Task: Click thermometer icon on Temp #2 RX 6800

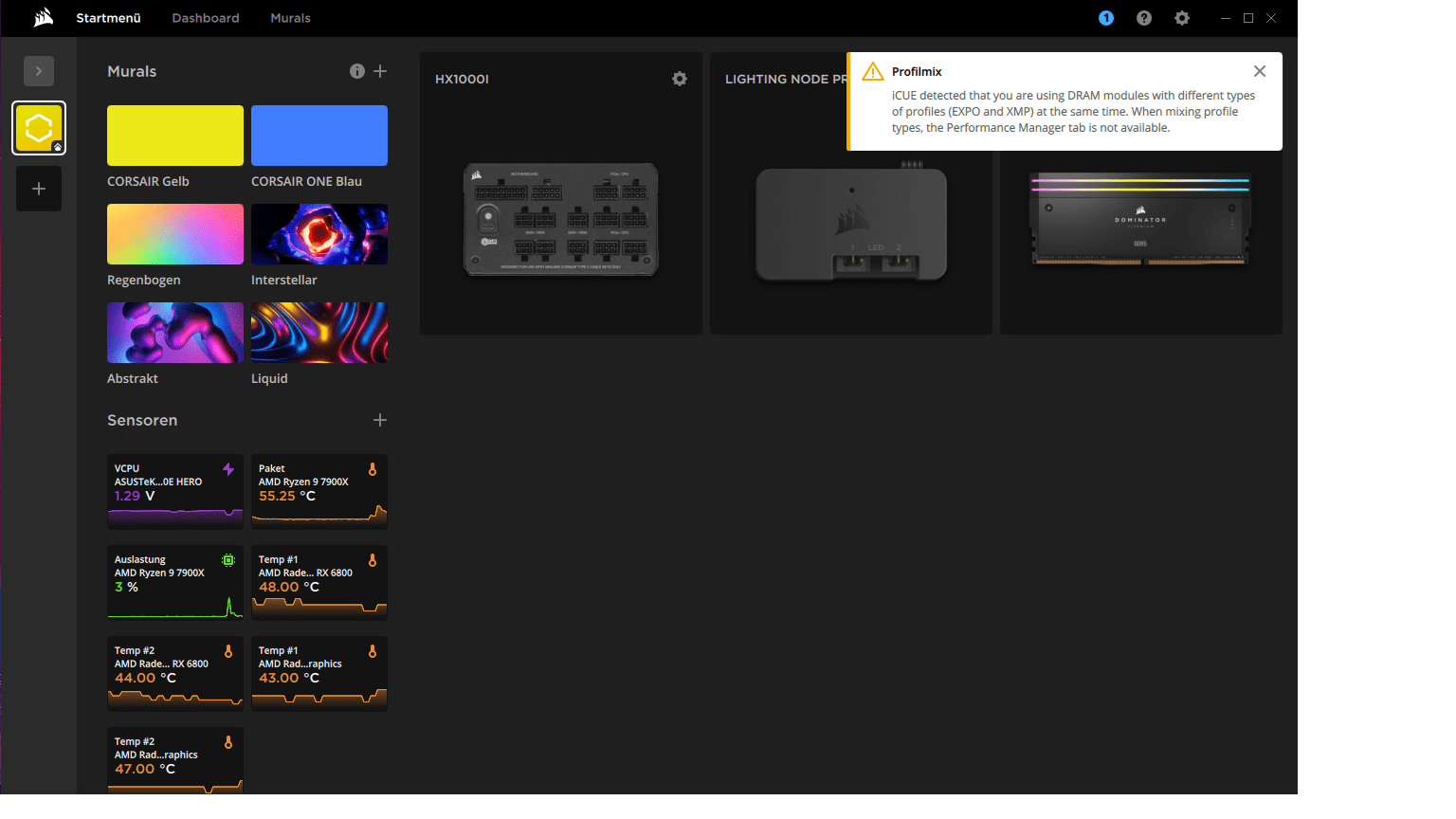Action: [x=228, y=651]
